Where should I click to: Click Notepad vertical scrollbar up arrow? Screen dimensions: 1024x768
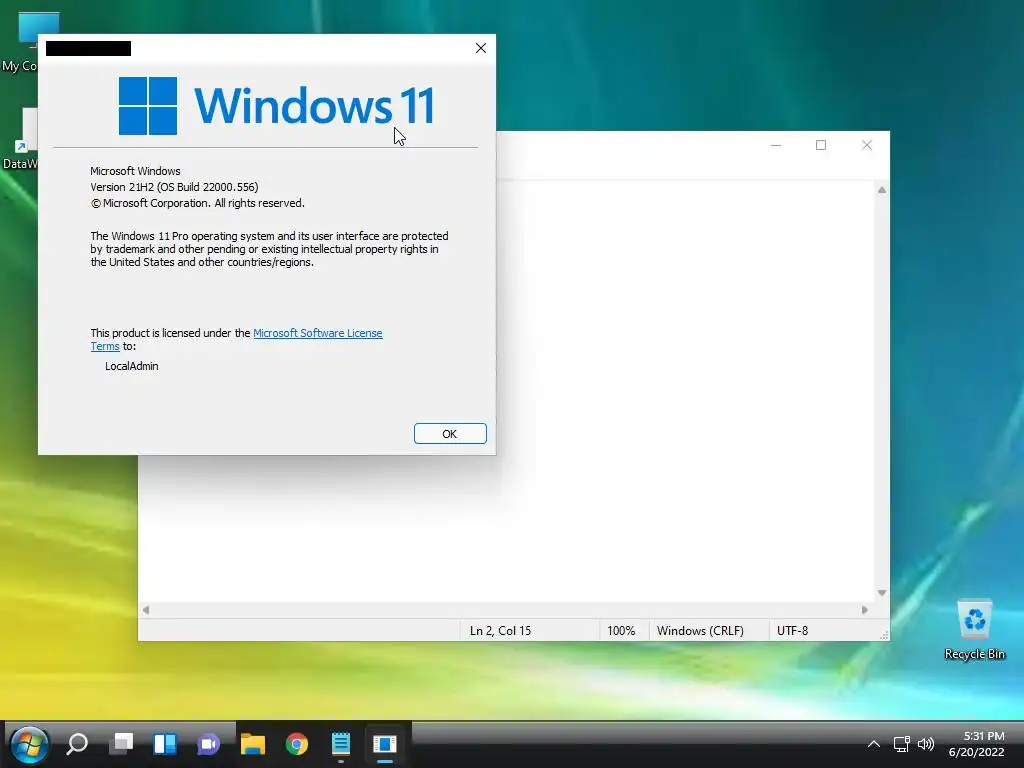tap(882, 190)
